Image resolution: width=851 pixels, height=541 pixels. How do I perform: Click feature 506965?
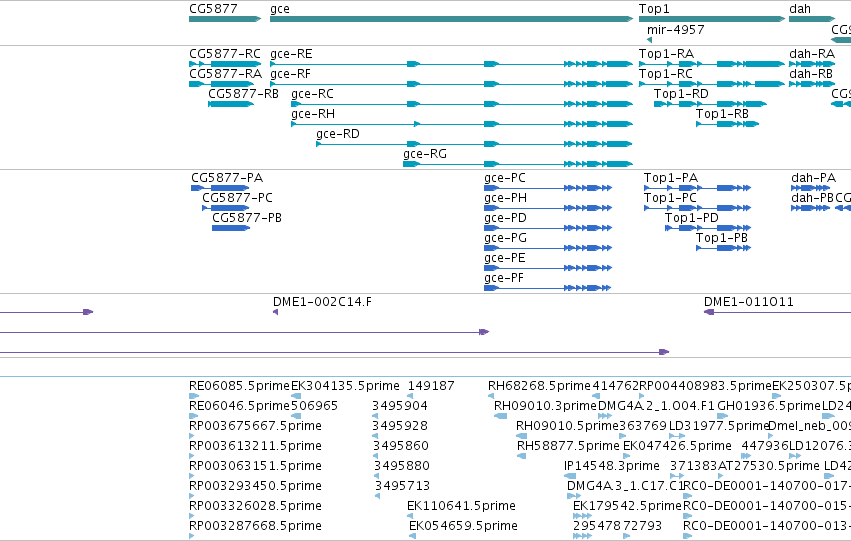point(315,406)
